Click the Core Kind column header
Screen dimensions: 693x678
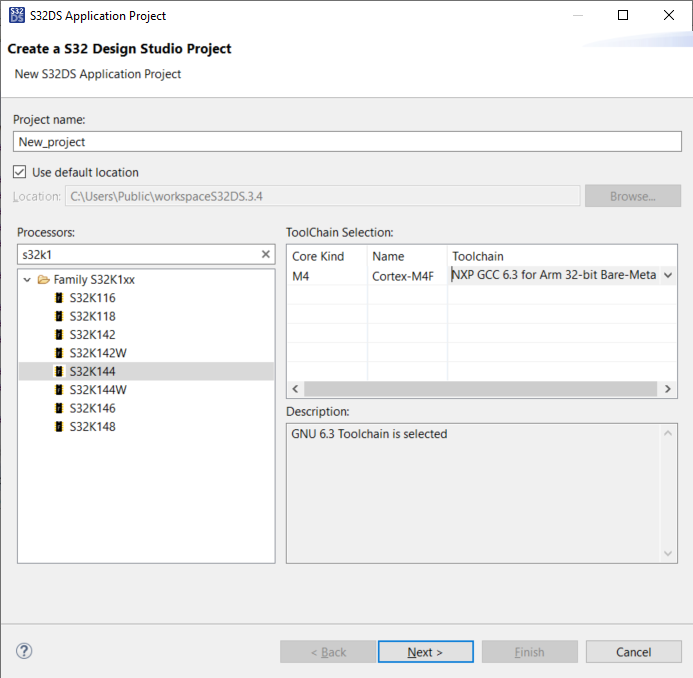[318, 257]
